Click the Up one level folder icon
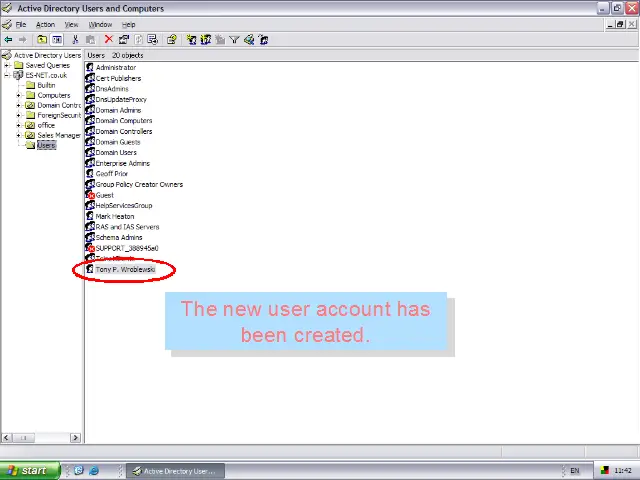This screenshot has height=480, width=640. click(43, 40)
